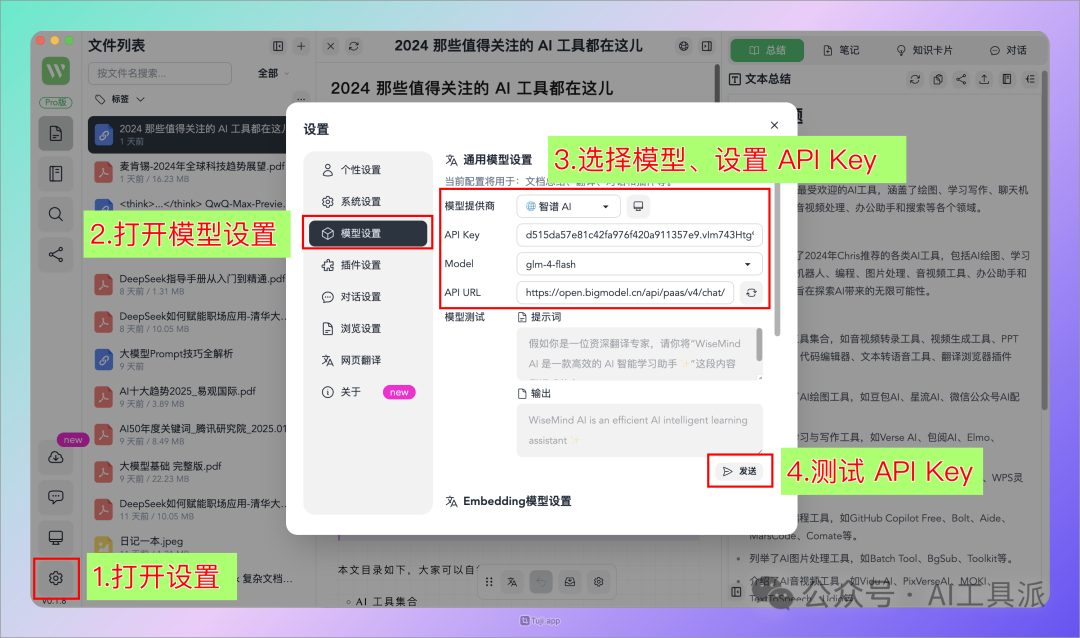
Task: Reset API URL with refresh icon
Action: (x=751, y=293)
